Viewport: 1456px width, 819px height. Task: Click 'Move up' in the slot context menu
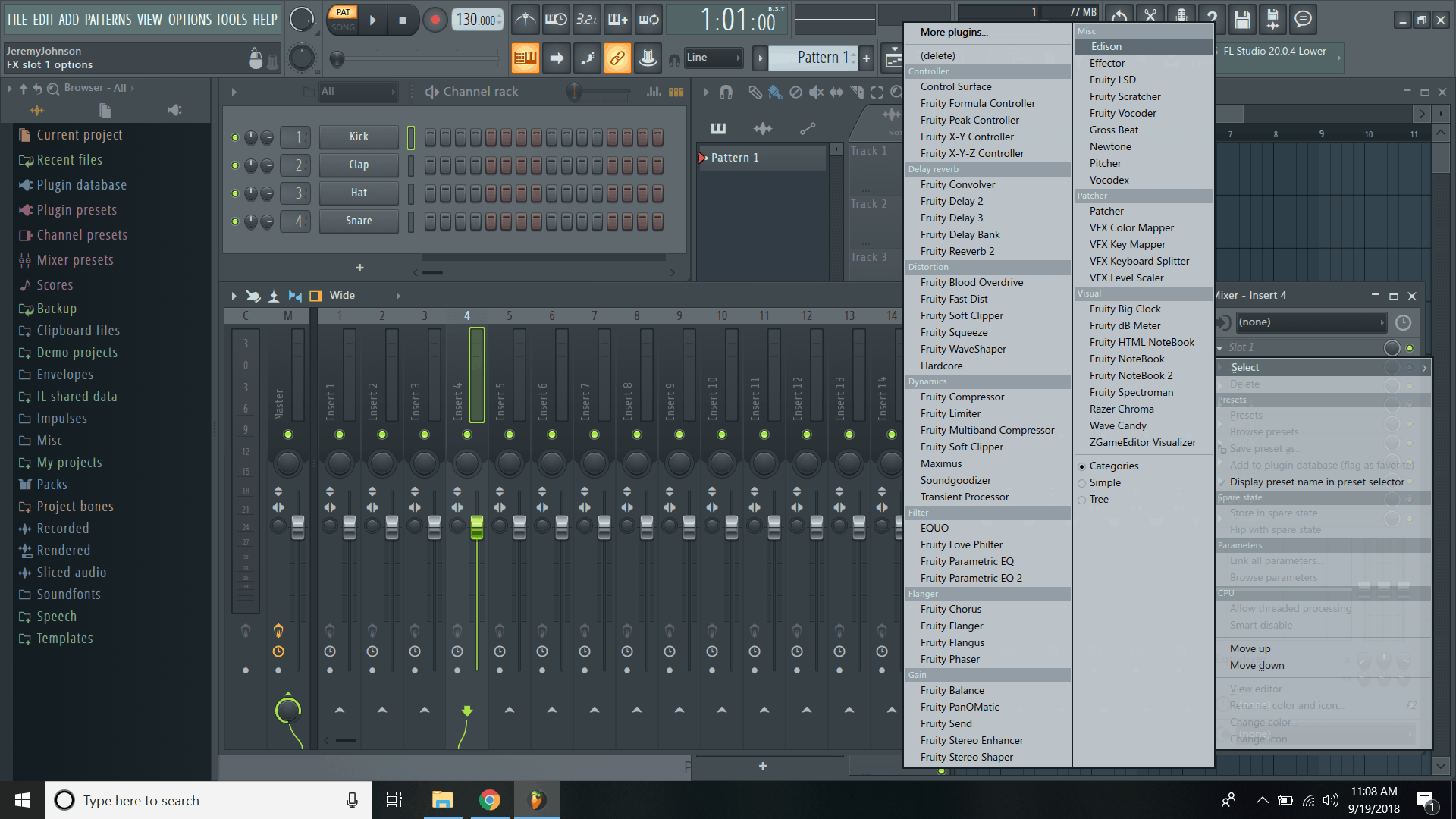(1250, 648)
